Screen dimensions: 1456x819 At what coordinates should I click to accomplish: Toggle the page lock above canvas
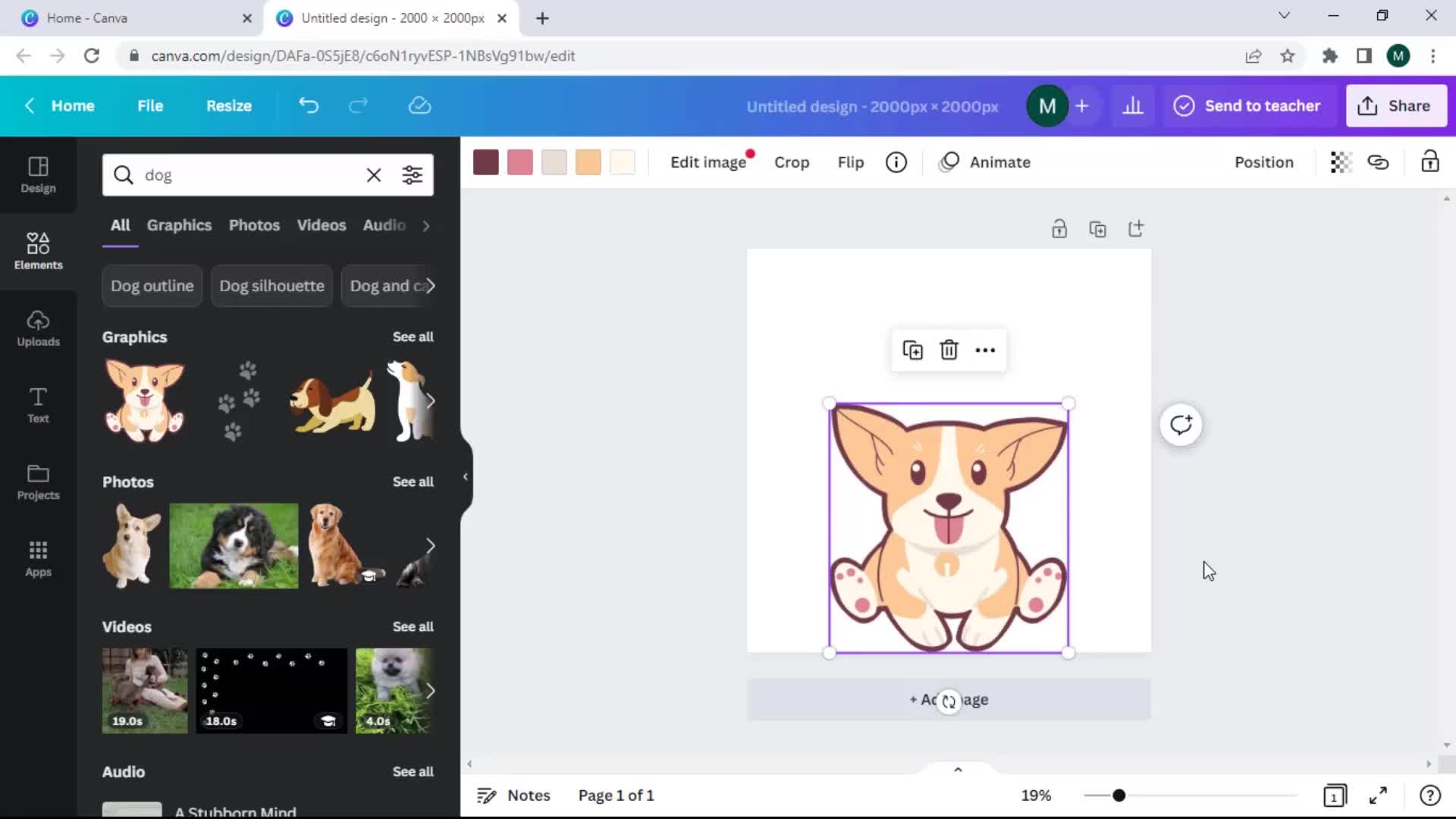1059,229
